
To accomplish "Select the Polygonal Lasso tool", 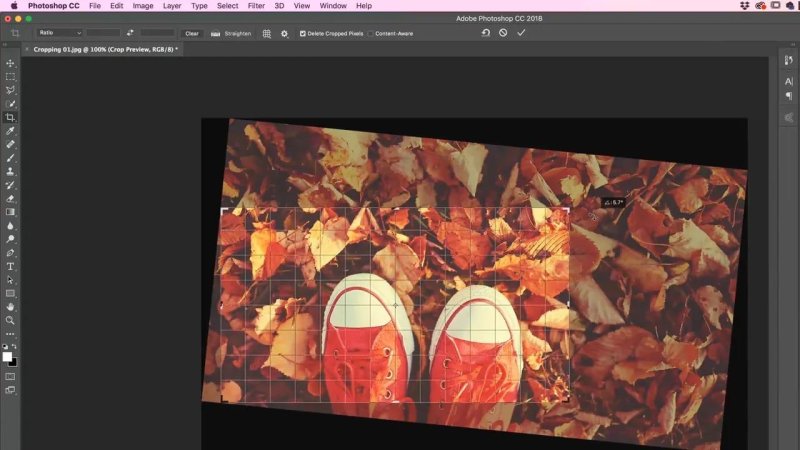I will point(10,90).
